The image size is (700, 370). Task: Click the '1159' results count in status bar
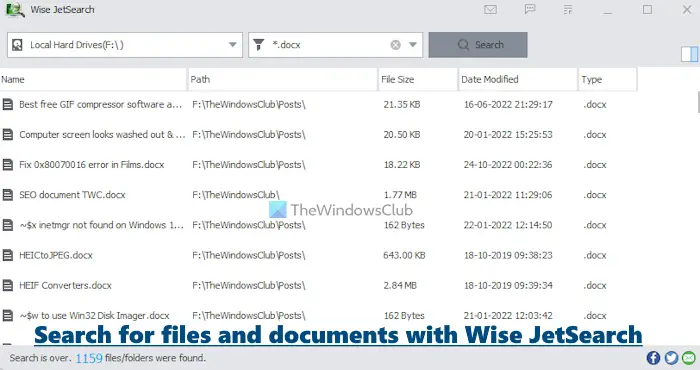[89, 358]
